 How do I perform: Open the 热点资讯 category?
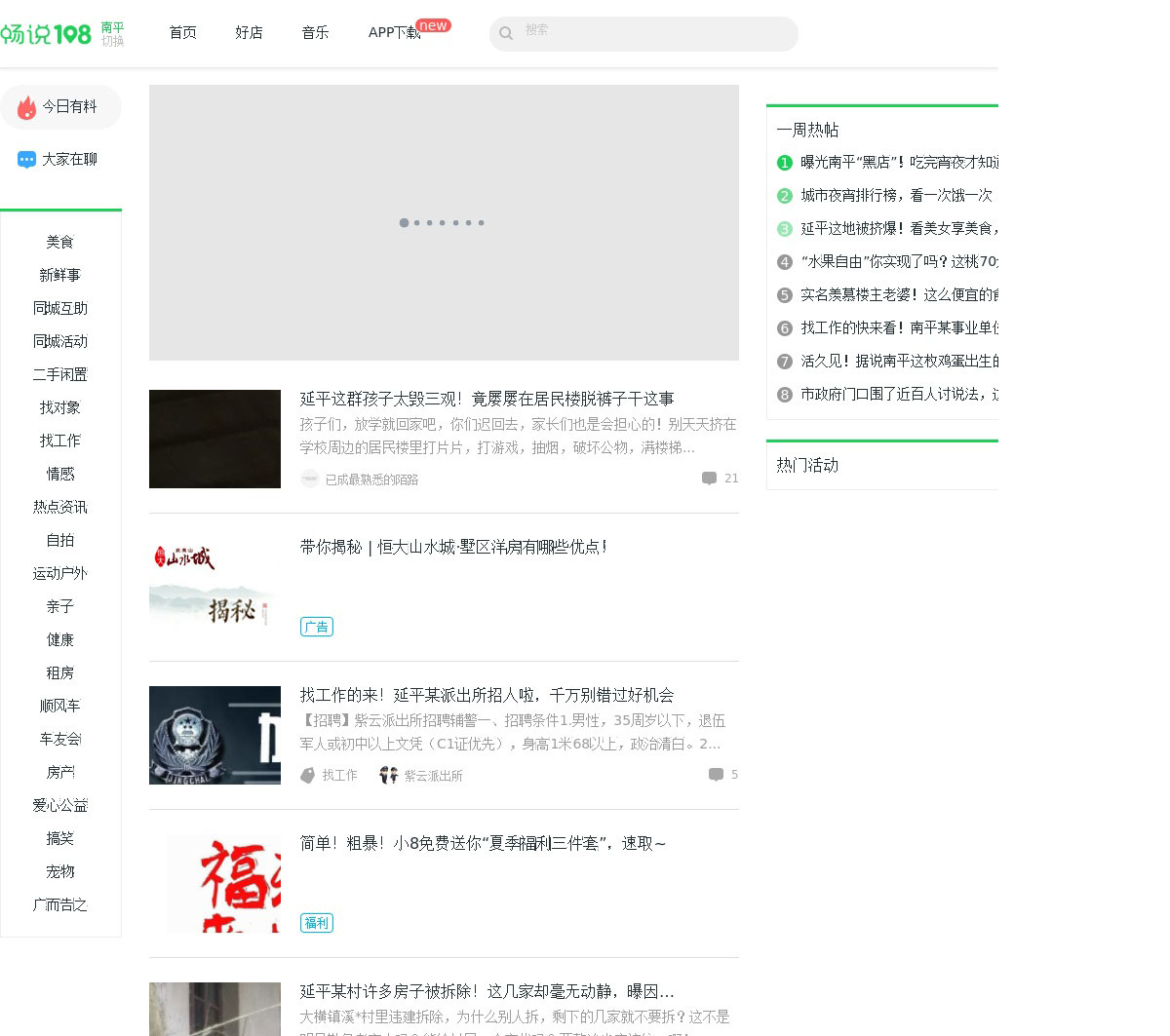click(60, 507)
